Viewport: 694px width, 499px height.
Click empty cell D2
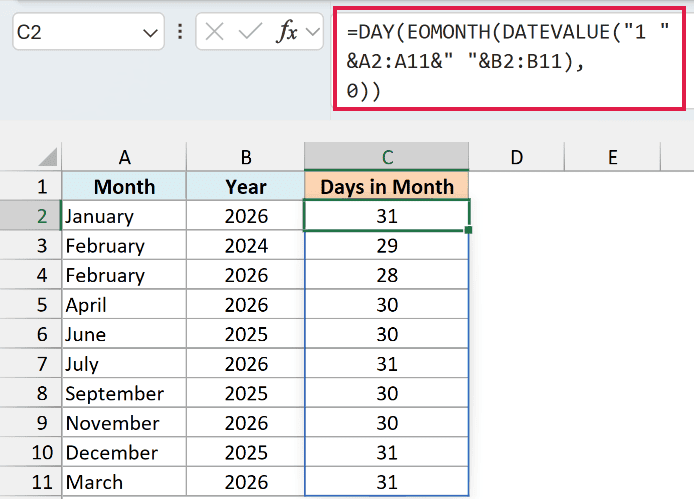517,216
